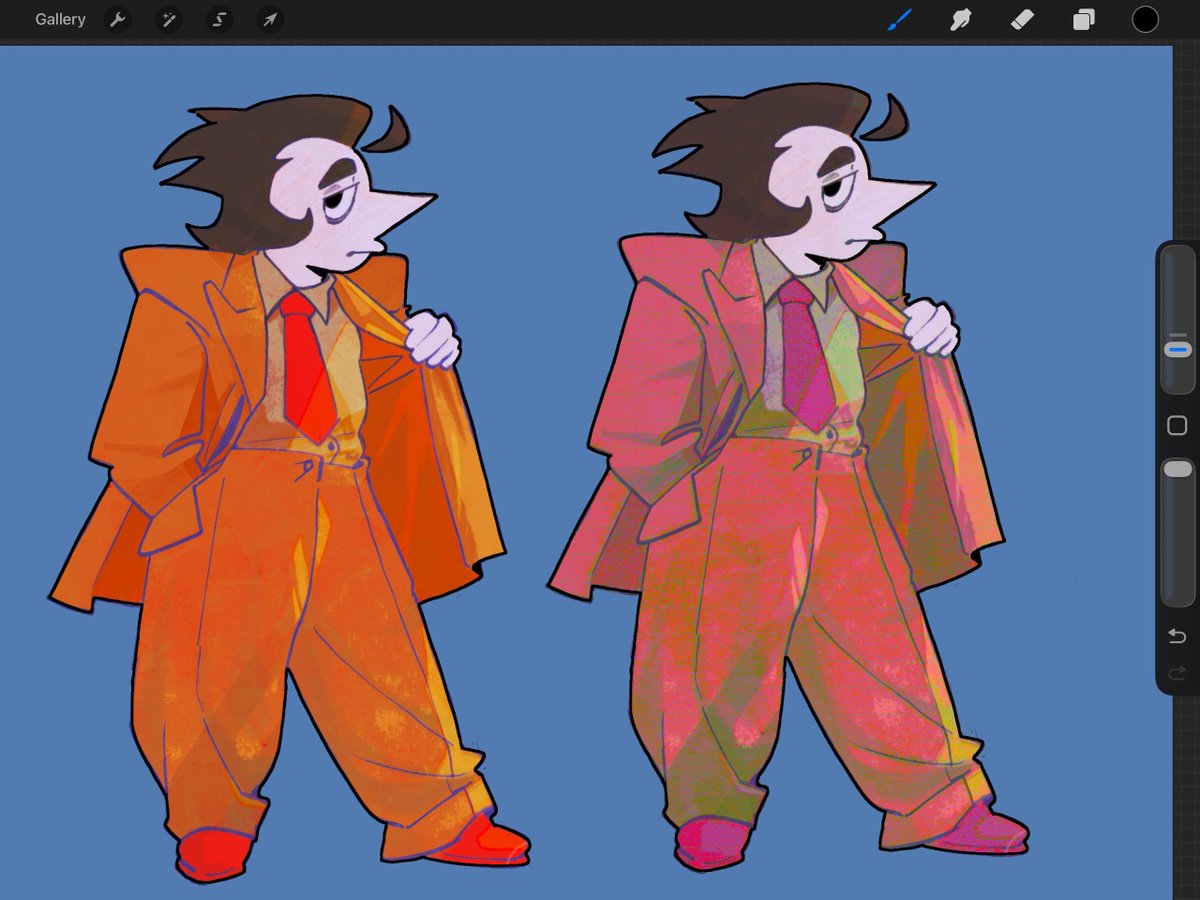Open the Layers panel

click(1084, 19)
